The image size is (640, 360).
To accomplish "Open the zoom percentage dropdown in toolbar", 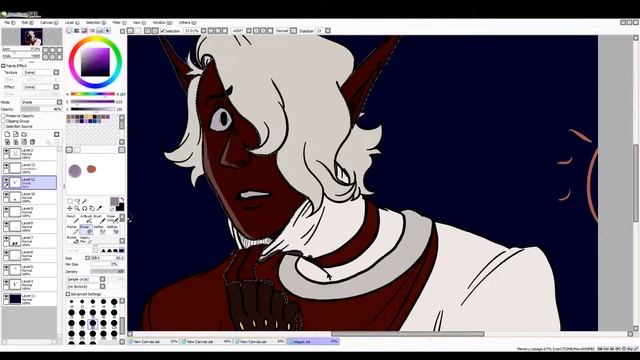I will tap(203, 31).
